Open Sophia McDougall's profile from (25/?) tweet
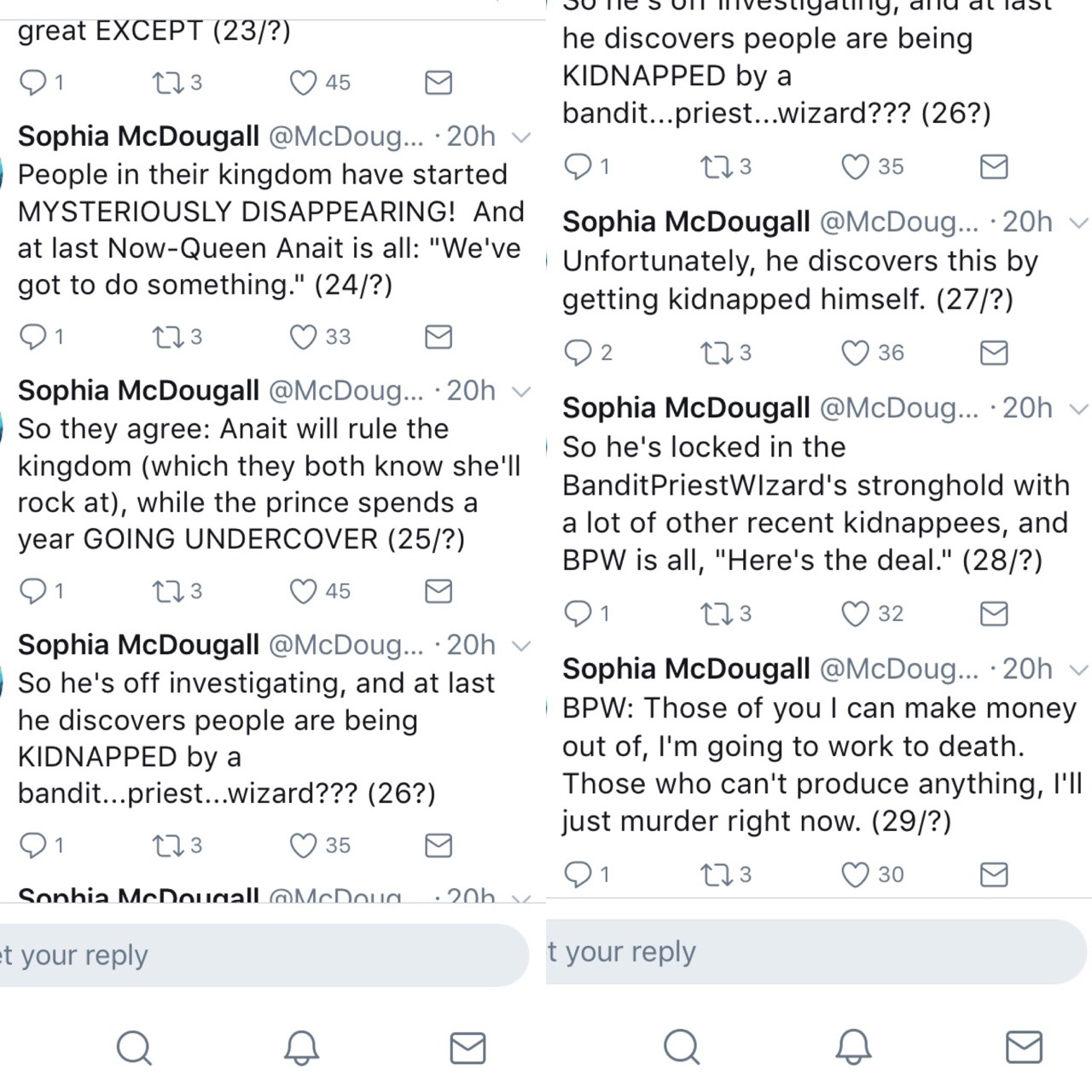Screen dimensions: 1092x1092 click(138, 391)
